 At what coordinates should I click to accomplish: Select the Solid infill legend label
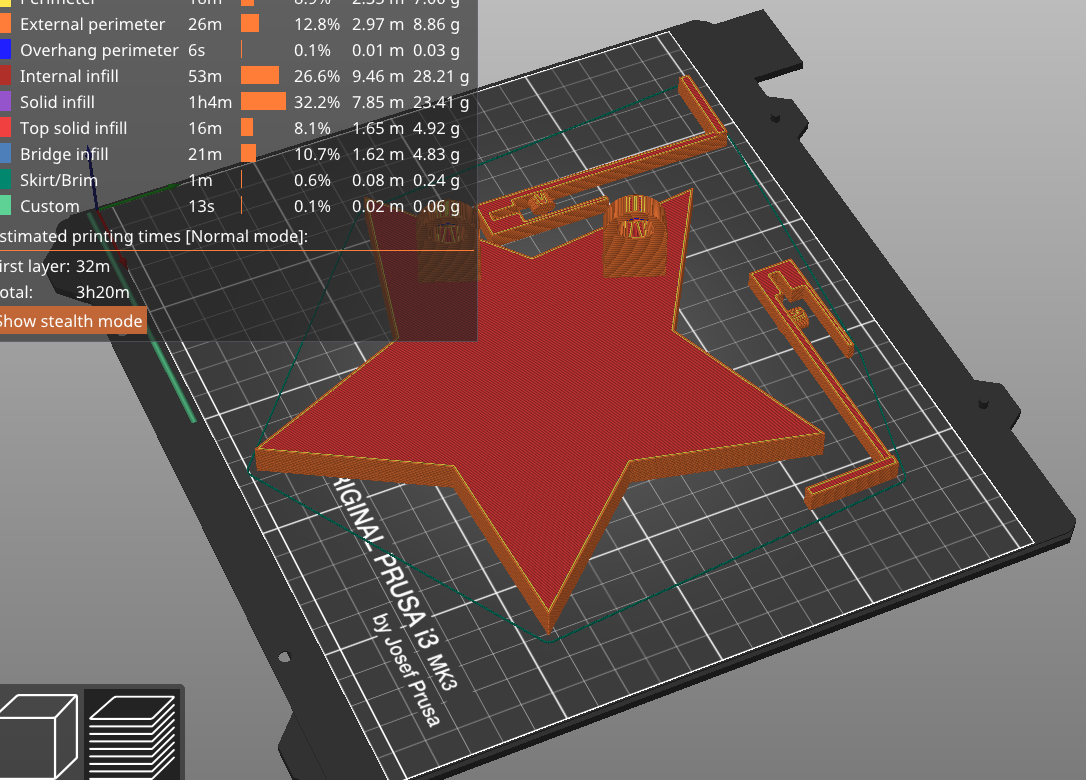tap(57, 103)
